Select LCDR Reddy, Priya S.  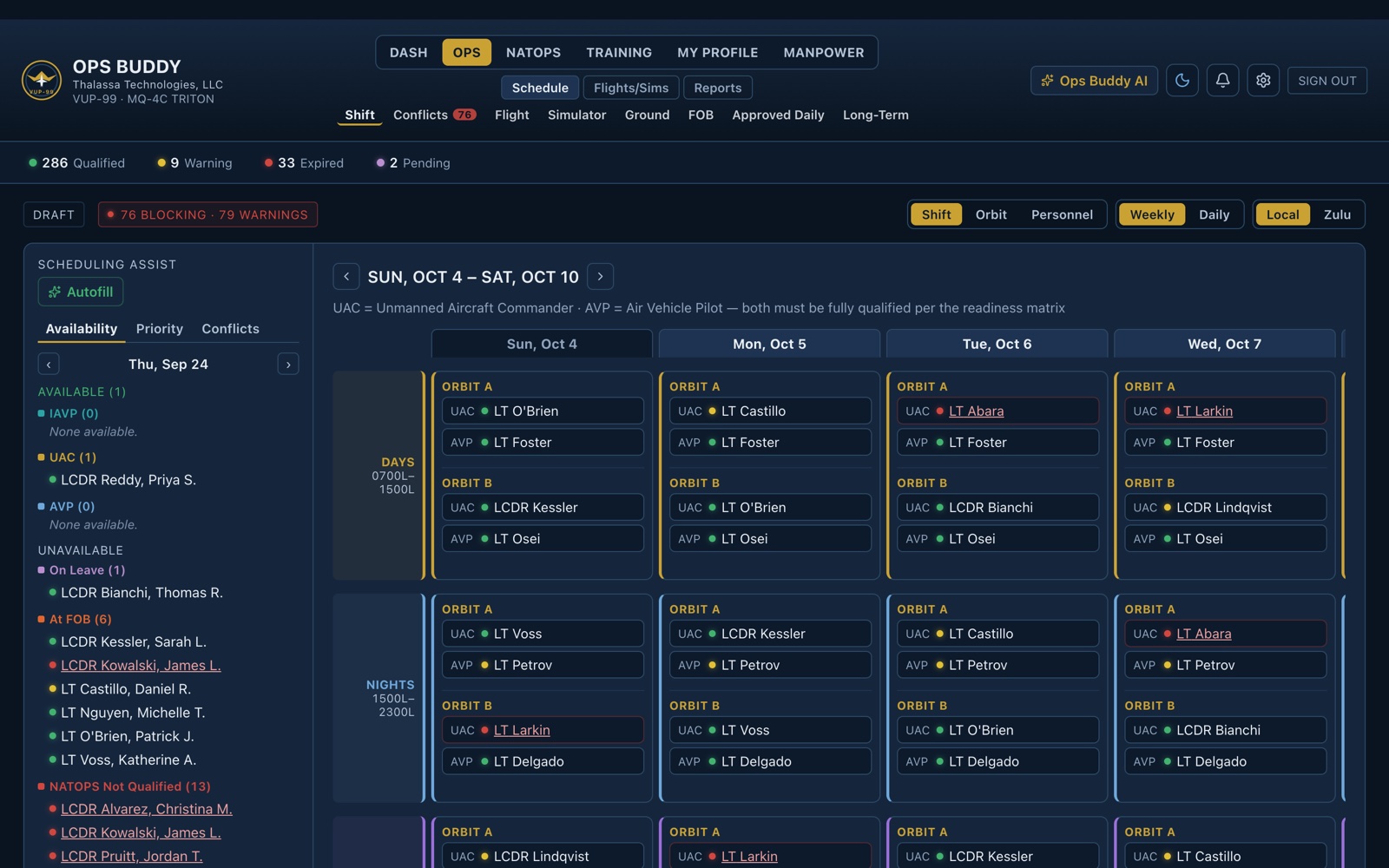coord(128,480)
